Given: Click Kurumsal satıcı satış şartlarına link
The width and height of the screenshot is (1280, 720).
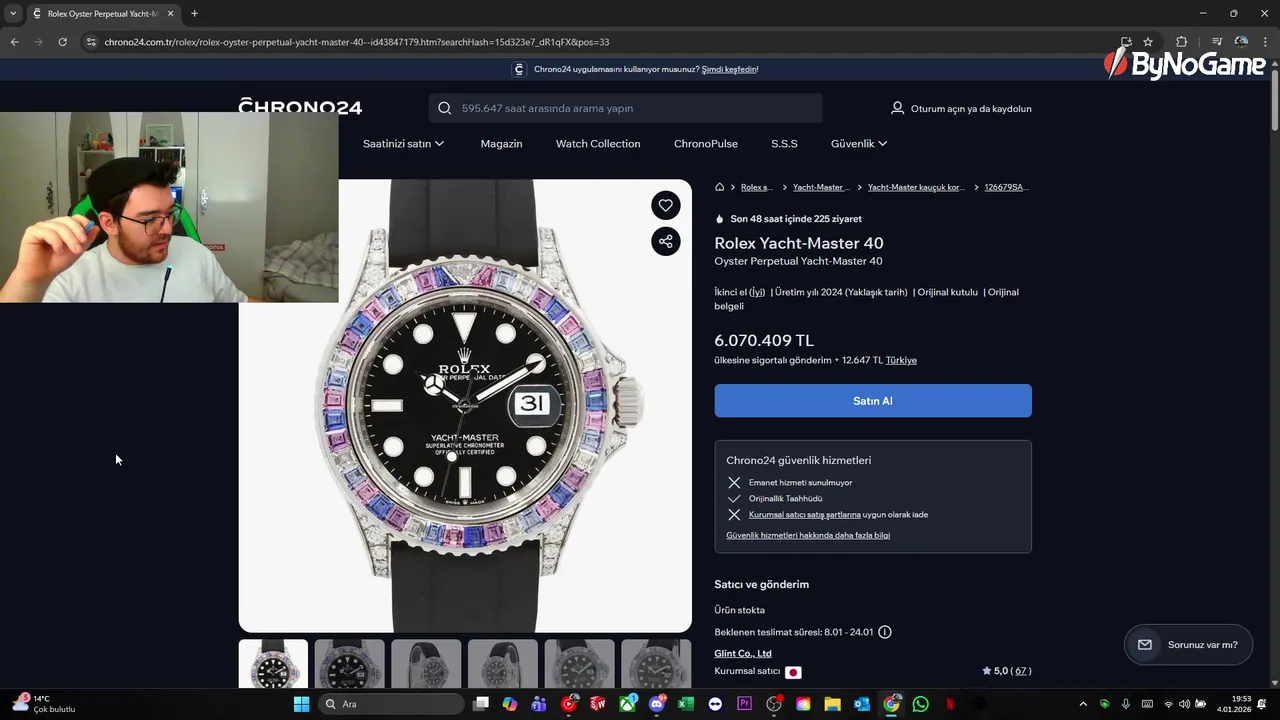Looking at the screenshot, I should (x=805, y=515).
